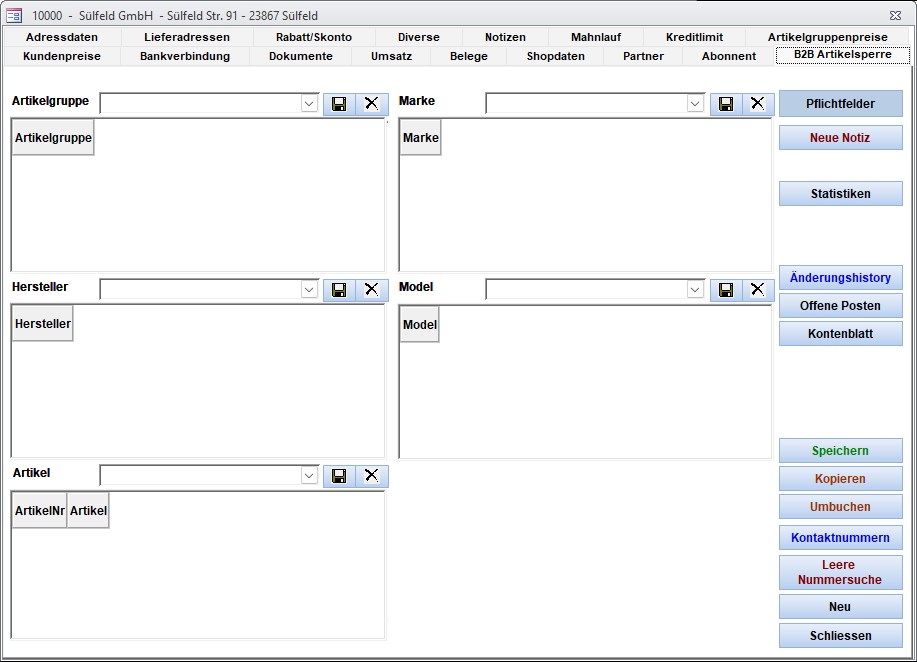Click the delete X icon next to Marke
Screen dimensions: 917x662
coord(757,104)
